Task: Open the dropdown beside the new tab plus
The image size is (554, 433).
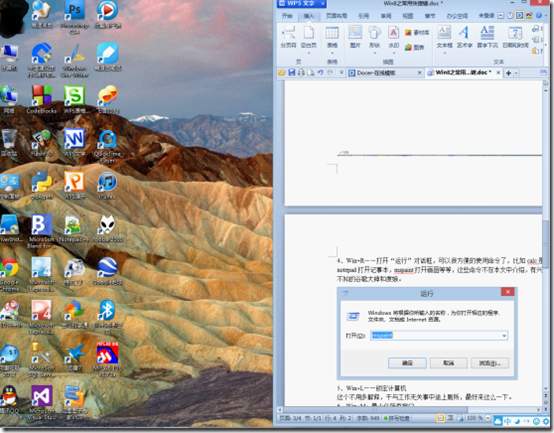Action: point(516,73)
